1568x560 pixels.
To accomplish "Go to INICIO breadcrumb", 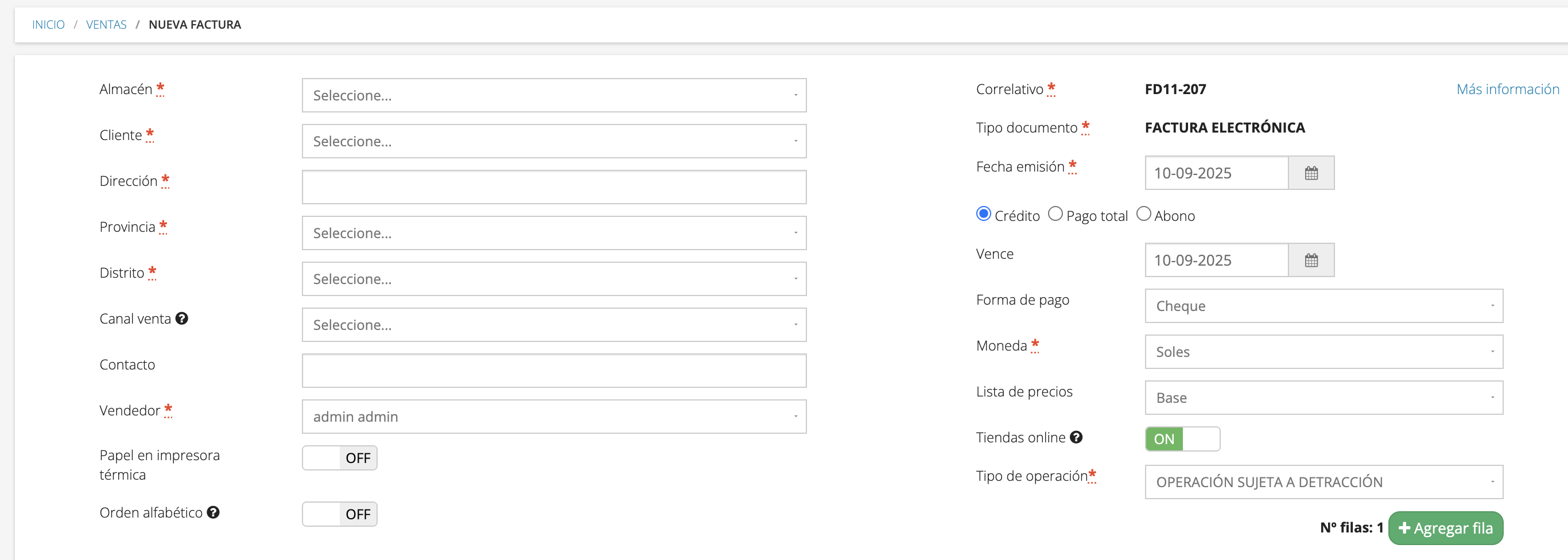I will coord(48,24).
